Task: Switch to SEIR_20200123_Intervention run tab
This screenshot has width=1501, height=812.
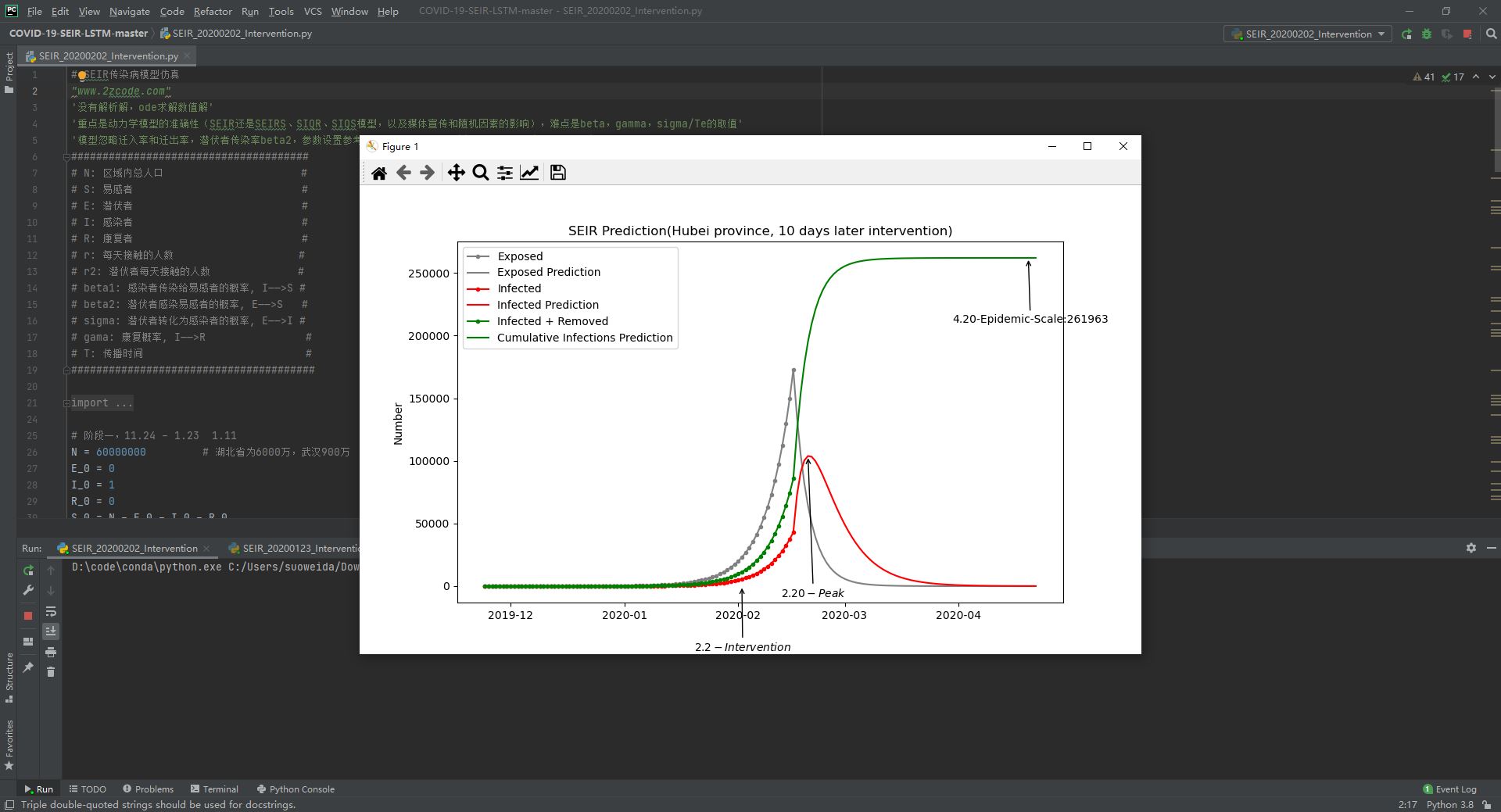Action: click(x=293, y=548)
